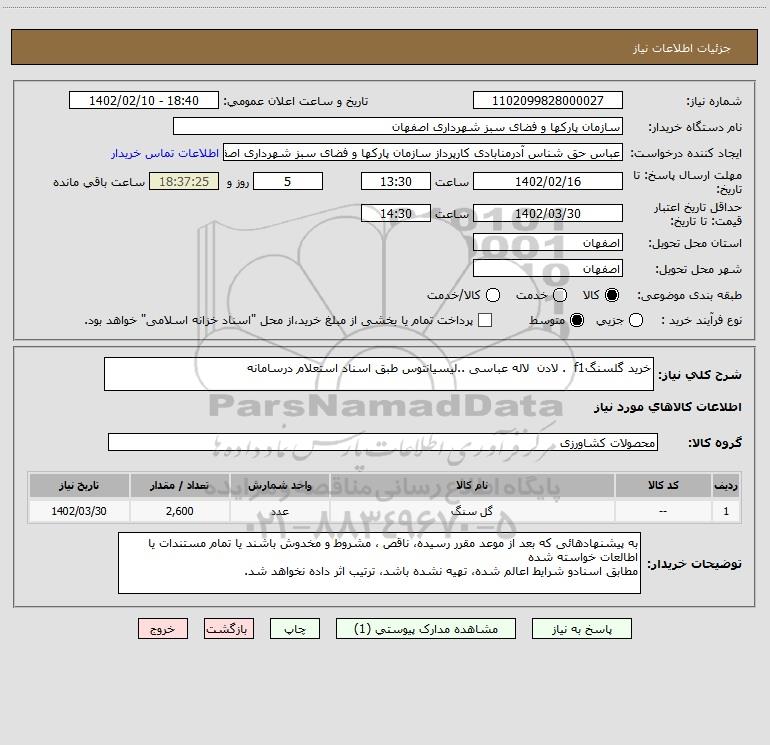
Task: Click the شماره نیاز number field
Action: (x=548, y=101)
